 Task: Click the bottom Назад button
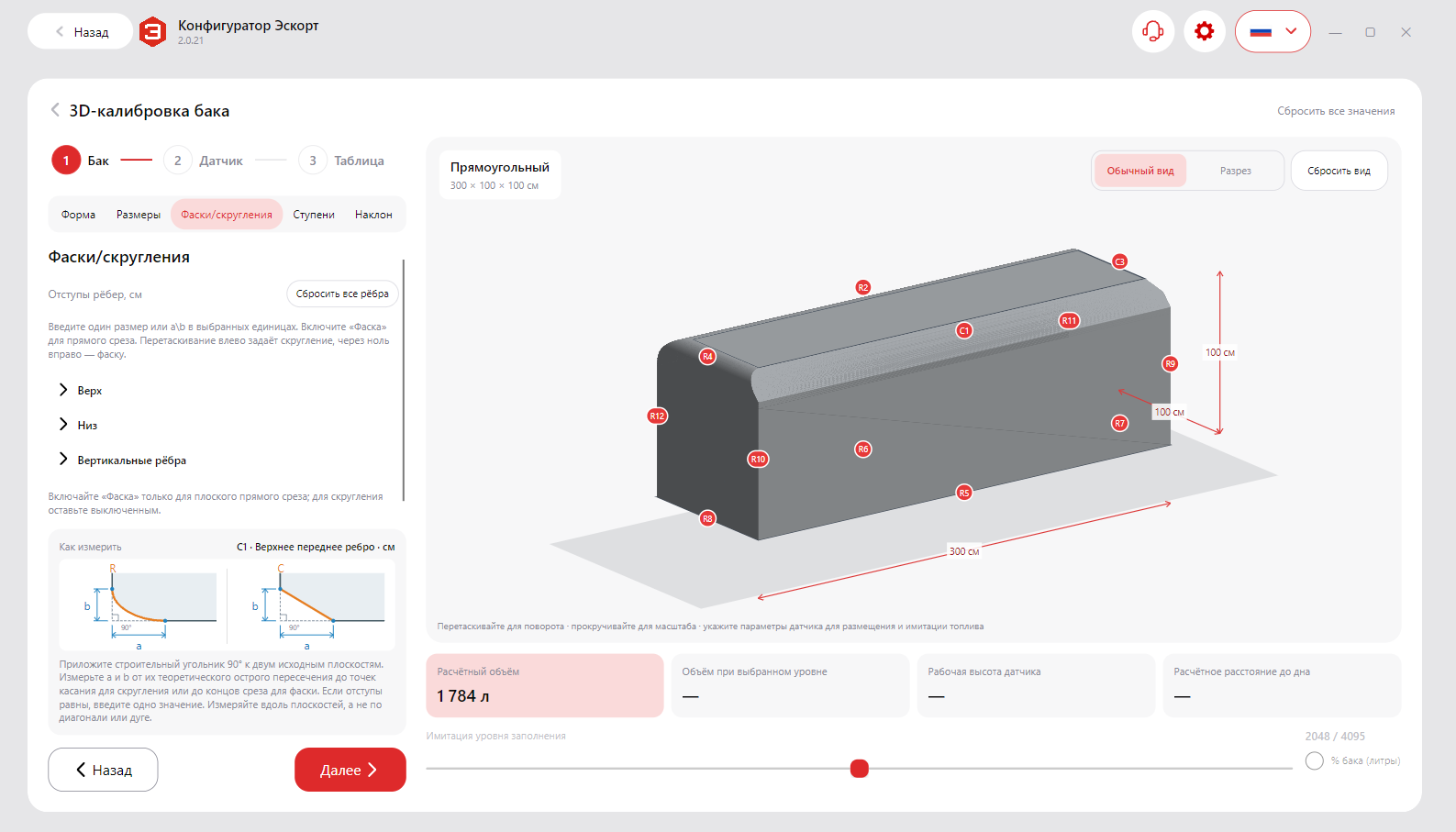coord(103,770)
